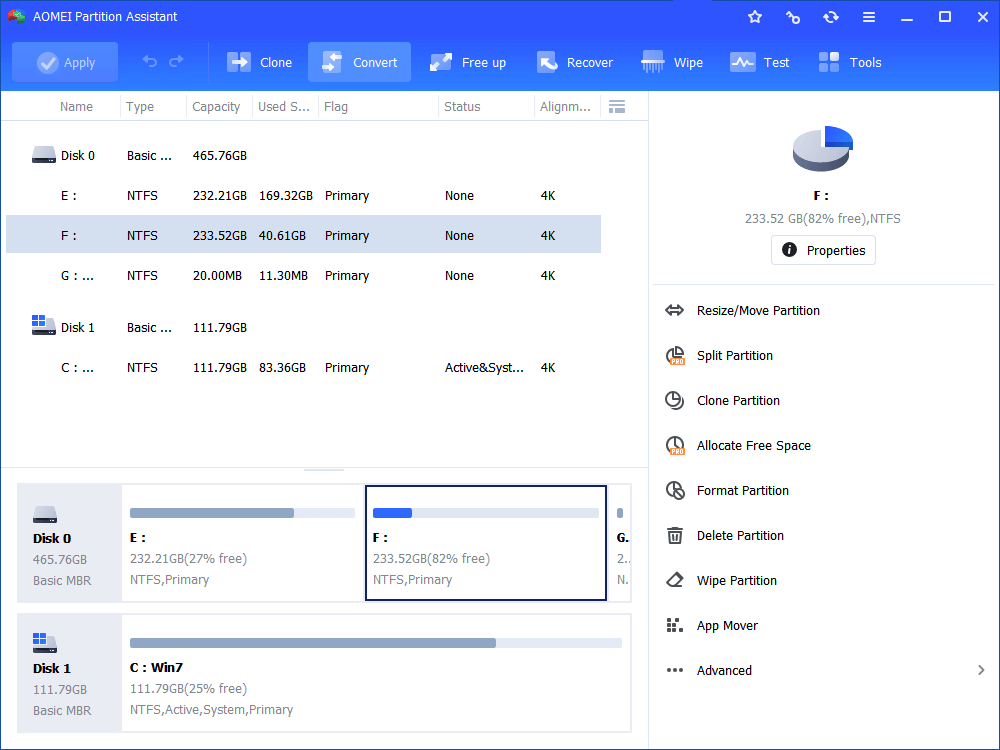
Task: Click the Clone toolbar icon
Action: 240,62
